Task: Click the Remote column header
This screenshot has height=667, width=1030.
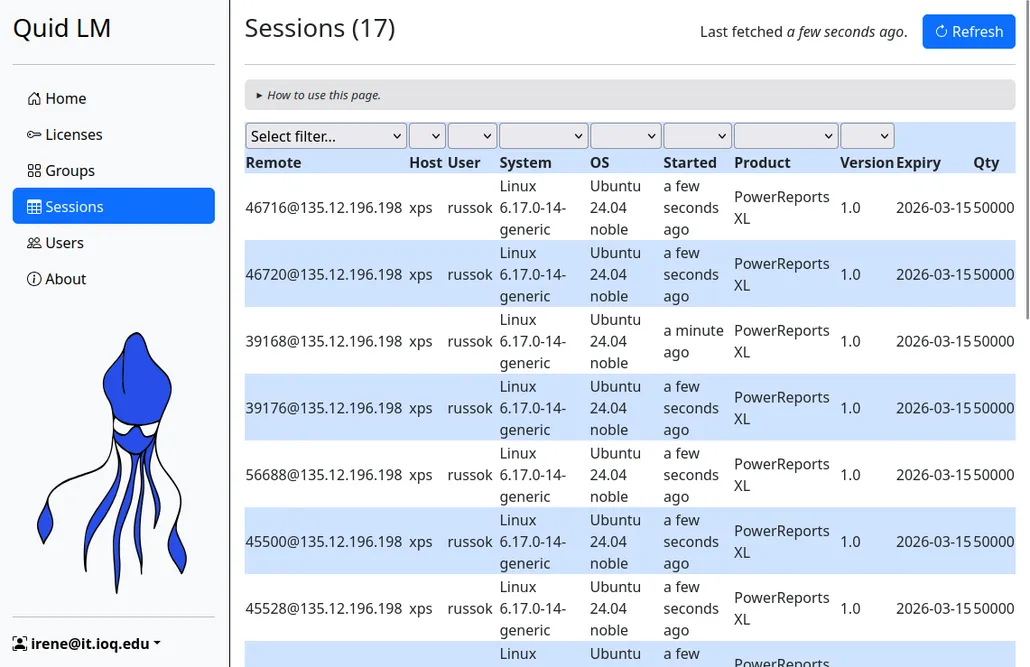Action: tap(273, 162)
